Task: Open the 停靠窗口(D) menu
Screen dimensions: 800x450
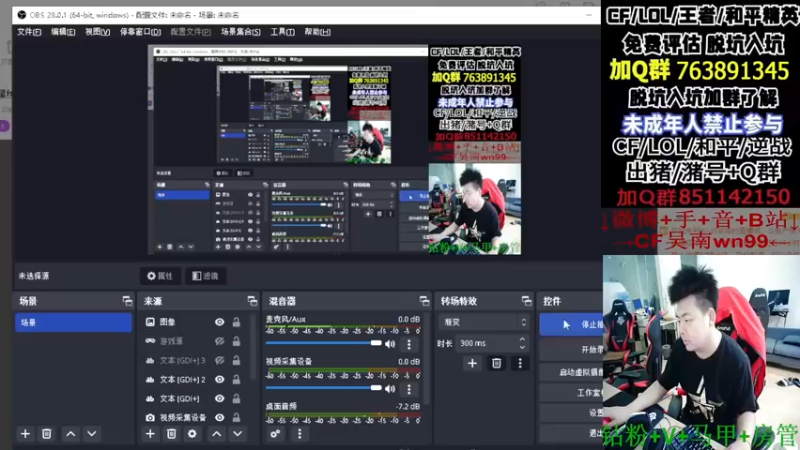Action: pyautogui.click(x=140, y=32)
